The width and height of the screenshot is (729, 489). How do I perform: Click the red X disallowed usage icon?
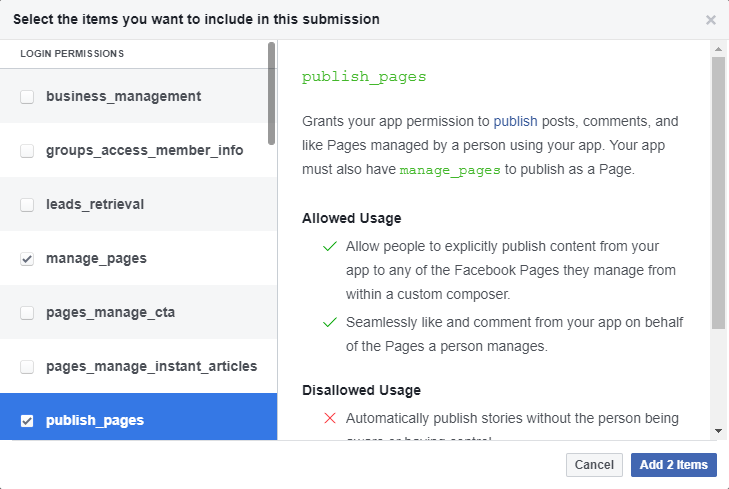coord(330,418)
